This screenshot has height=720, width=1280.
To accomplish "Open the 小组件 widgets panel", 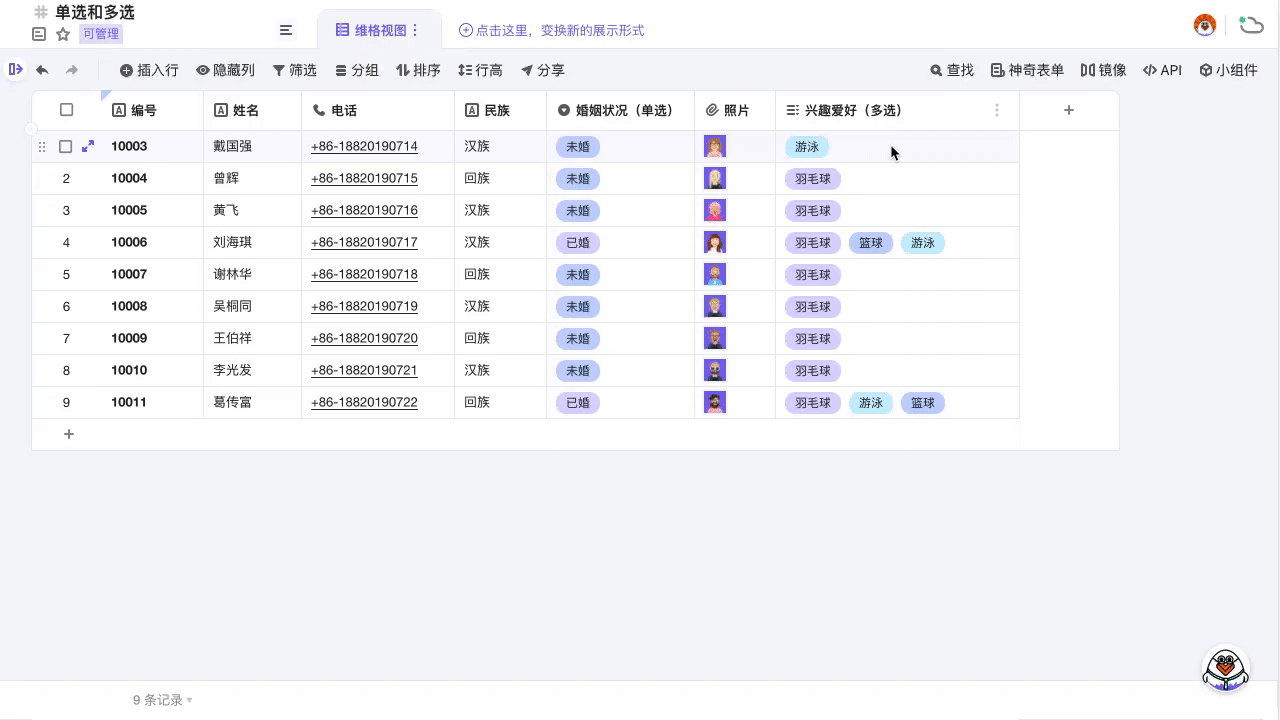I will 1229,70.
